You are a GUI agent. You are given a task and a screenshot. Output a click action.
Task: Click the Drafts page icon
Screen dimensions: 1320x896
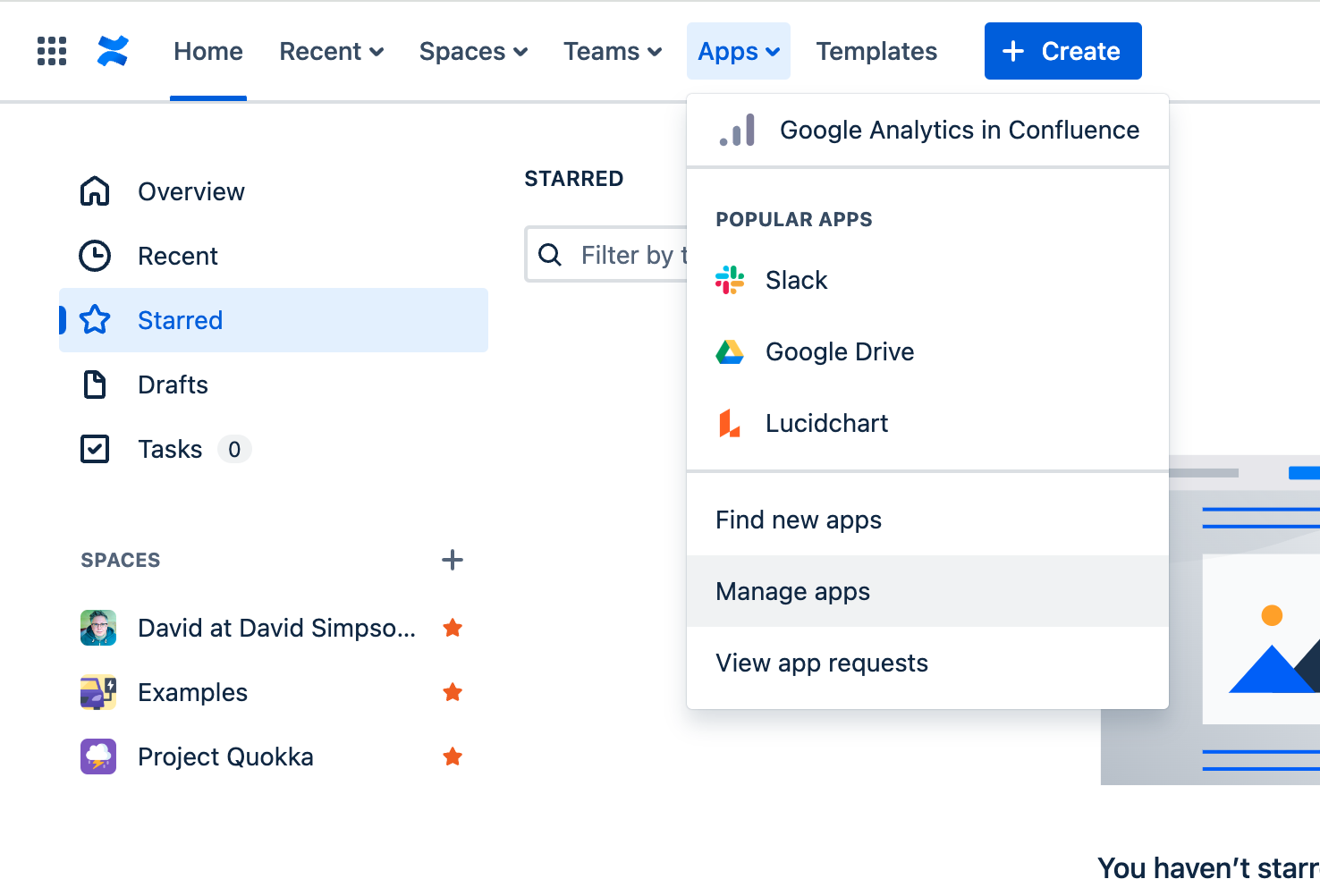coord(95,385)
